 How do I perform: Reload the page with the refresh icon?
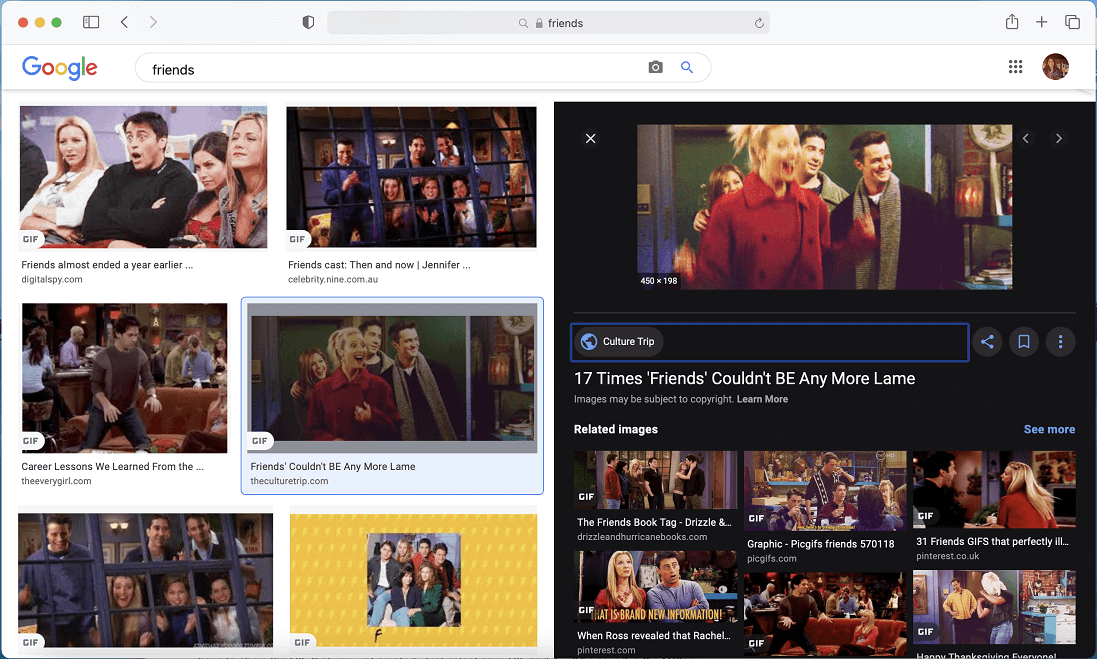pyautogui.click(x=759, y=23)
